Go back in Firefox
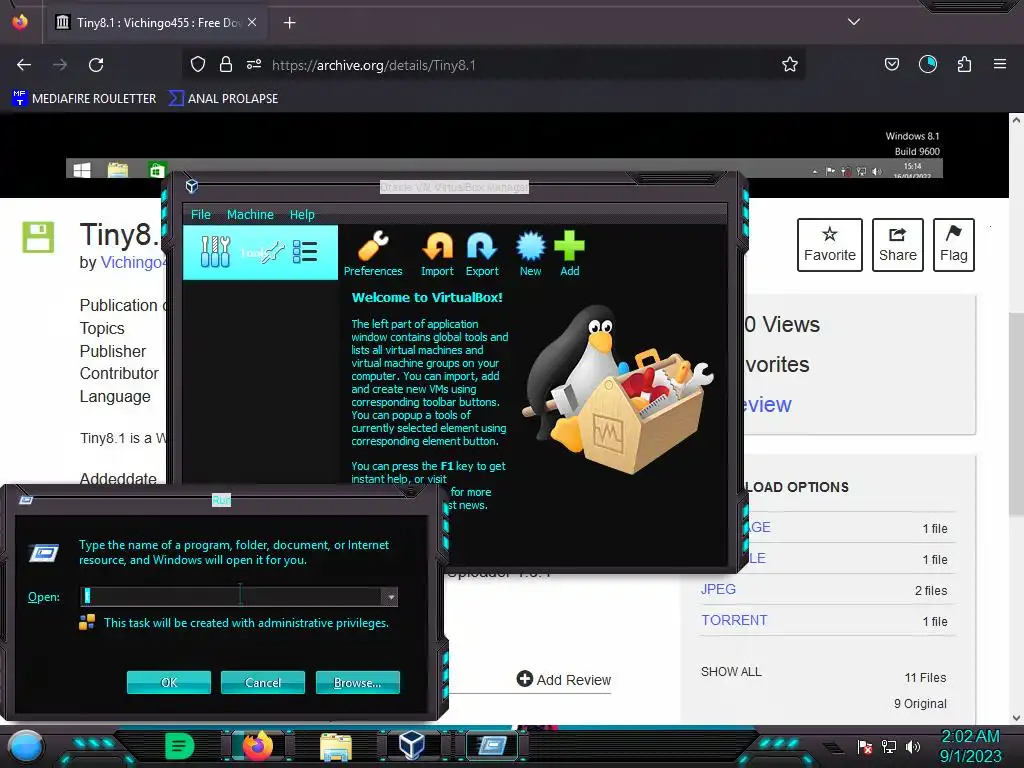Viewport: 1024px width, 768px height. 24,65
